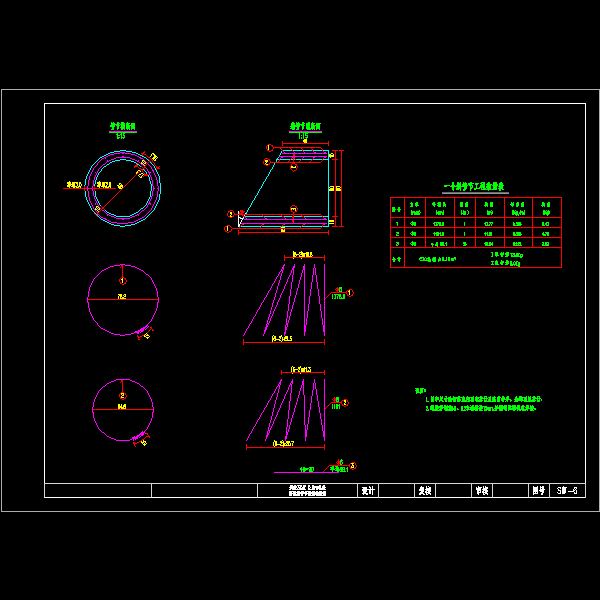The height and width of the screenshot is (600, 600).
Task: Click the 设计 cell in title block
Action: [367, 491]
